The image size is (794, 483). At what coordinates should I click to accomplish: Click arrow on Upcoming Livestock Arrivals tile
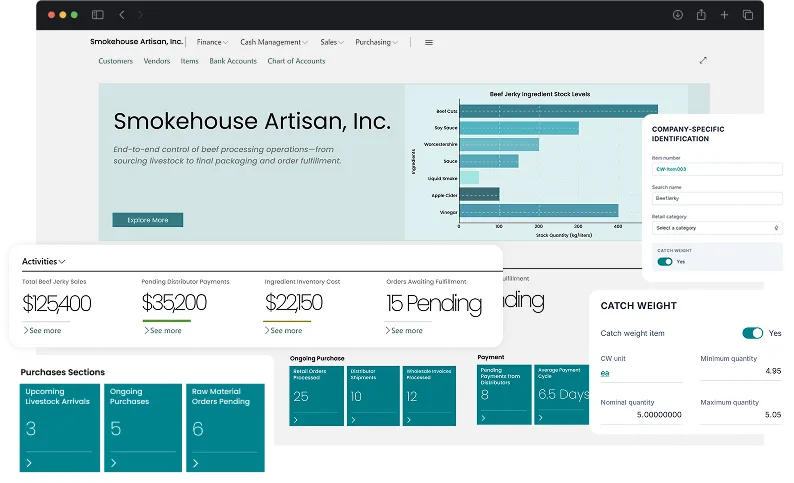pyautogui.click(x=29, y=463)
